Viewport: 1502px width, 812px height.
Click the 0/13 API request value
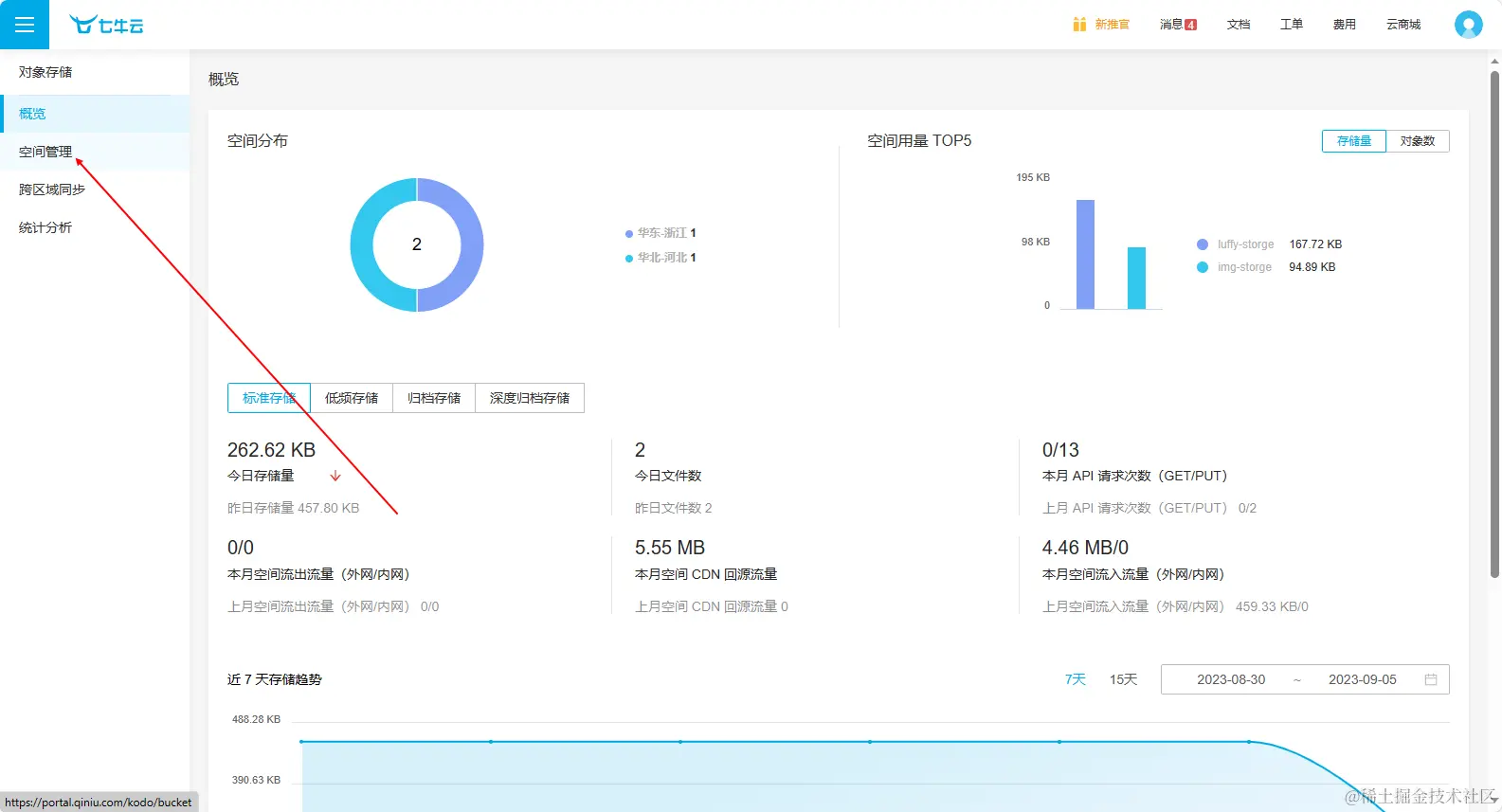pyautogui.click(x=1060, y=450)
